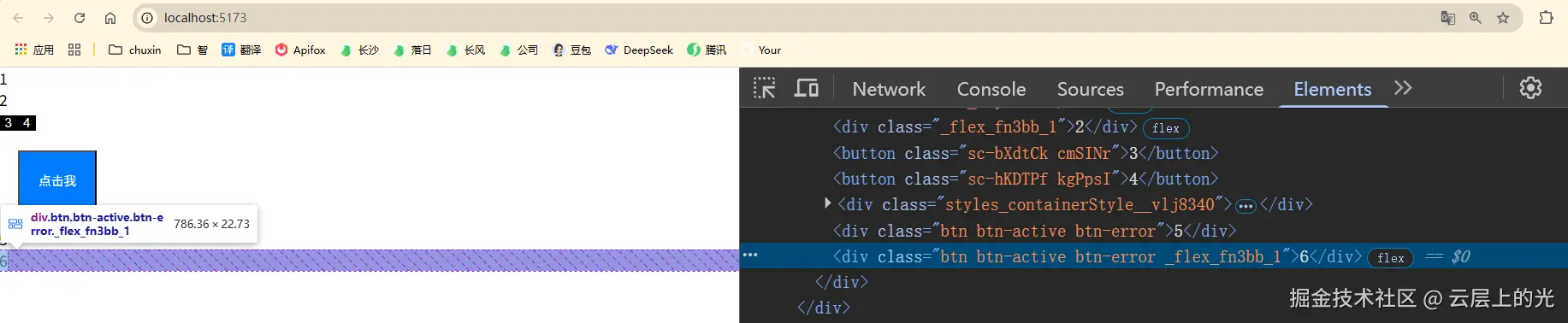Screen dimensions: 1568x323
Task: Bookmark this page with star icon
Action: tap(1503, 18)
